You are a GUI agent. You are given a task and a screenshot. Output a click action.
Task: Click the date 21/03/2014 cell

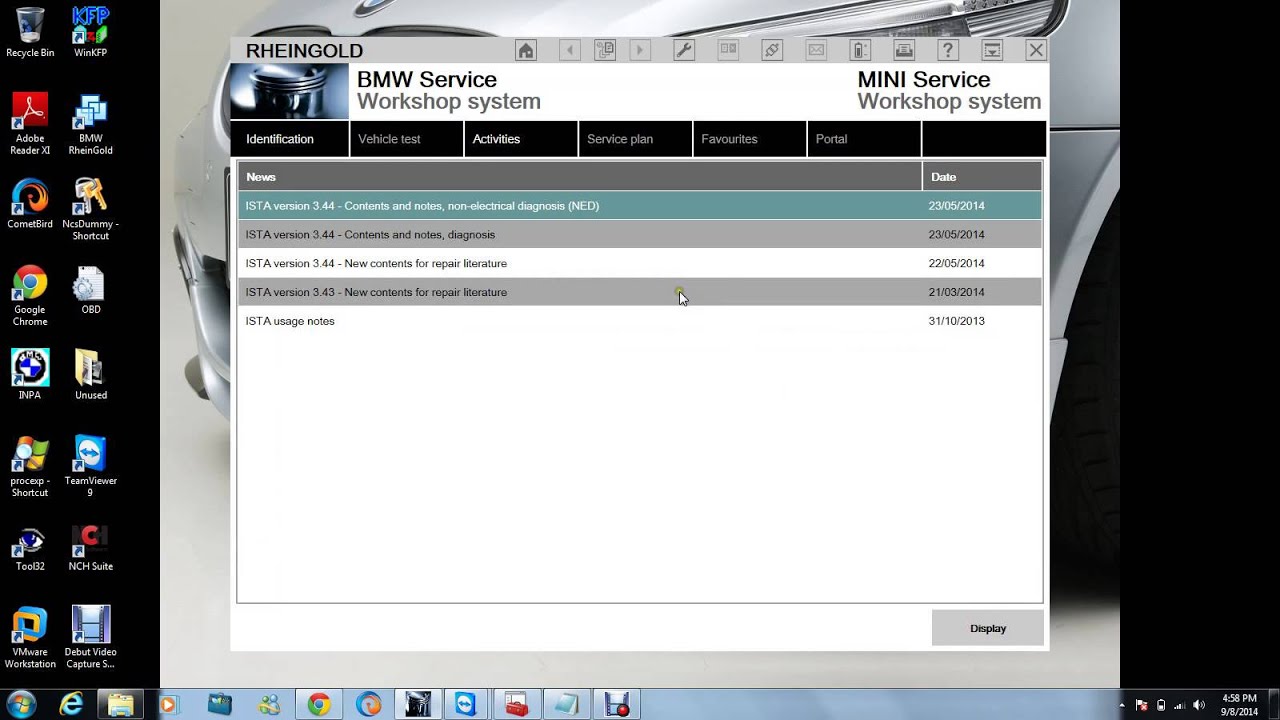tap(956, 292)
